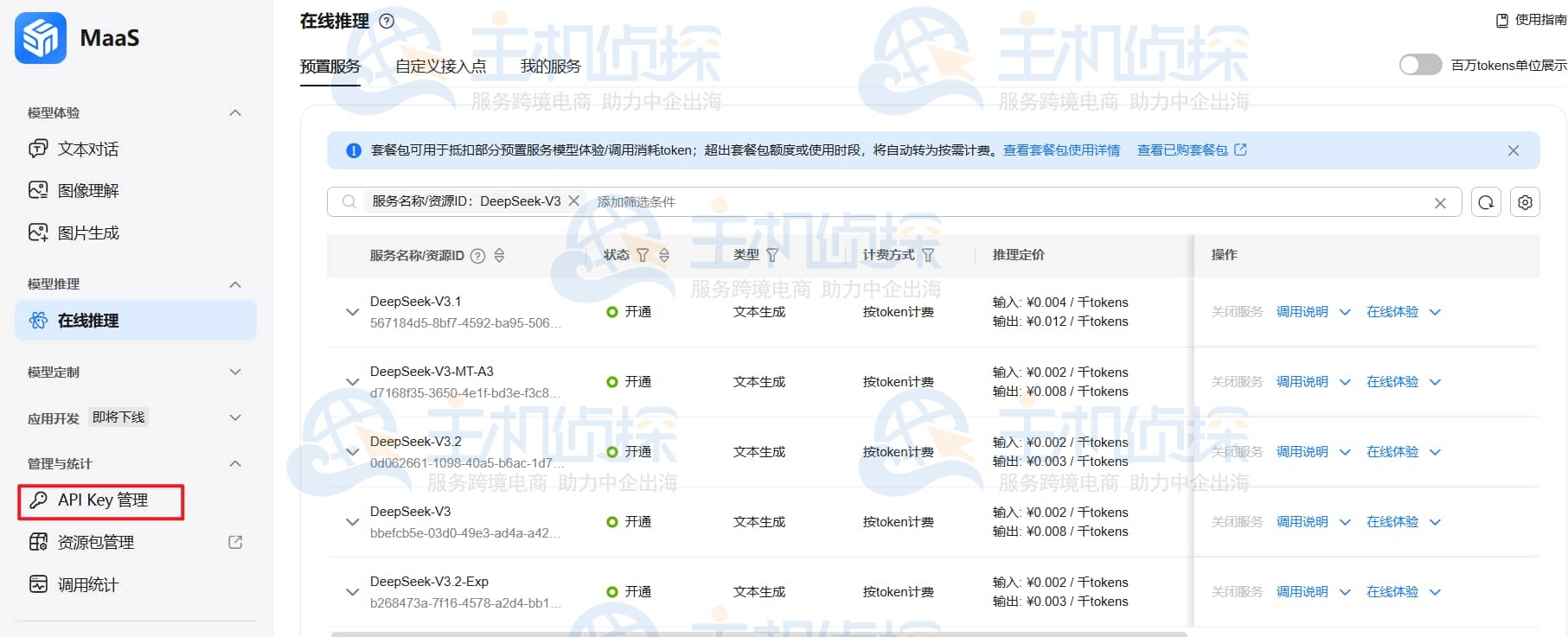
Task: Sort by 服务名称/资源ID column
Action: [x=499, y=256]
